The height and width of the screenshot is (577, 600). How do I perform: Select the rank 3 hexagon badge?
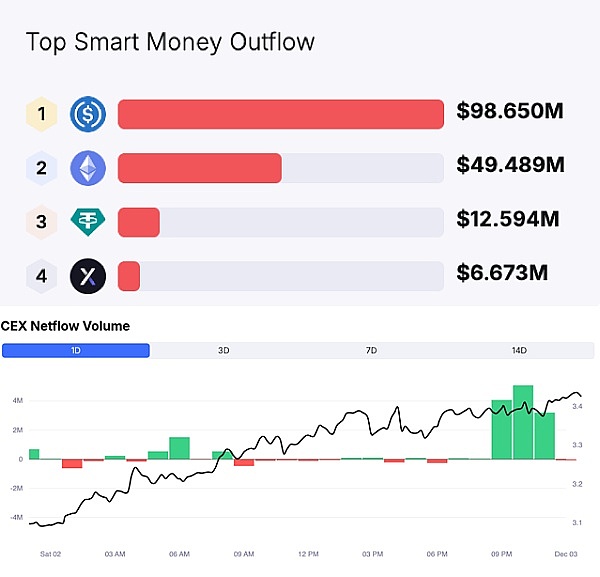41,222
